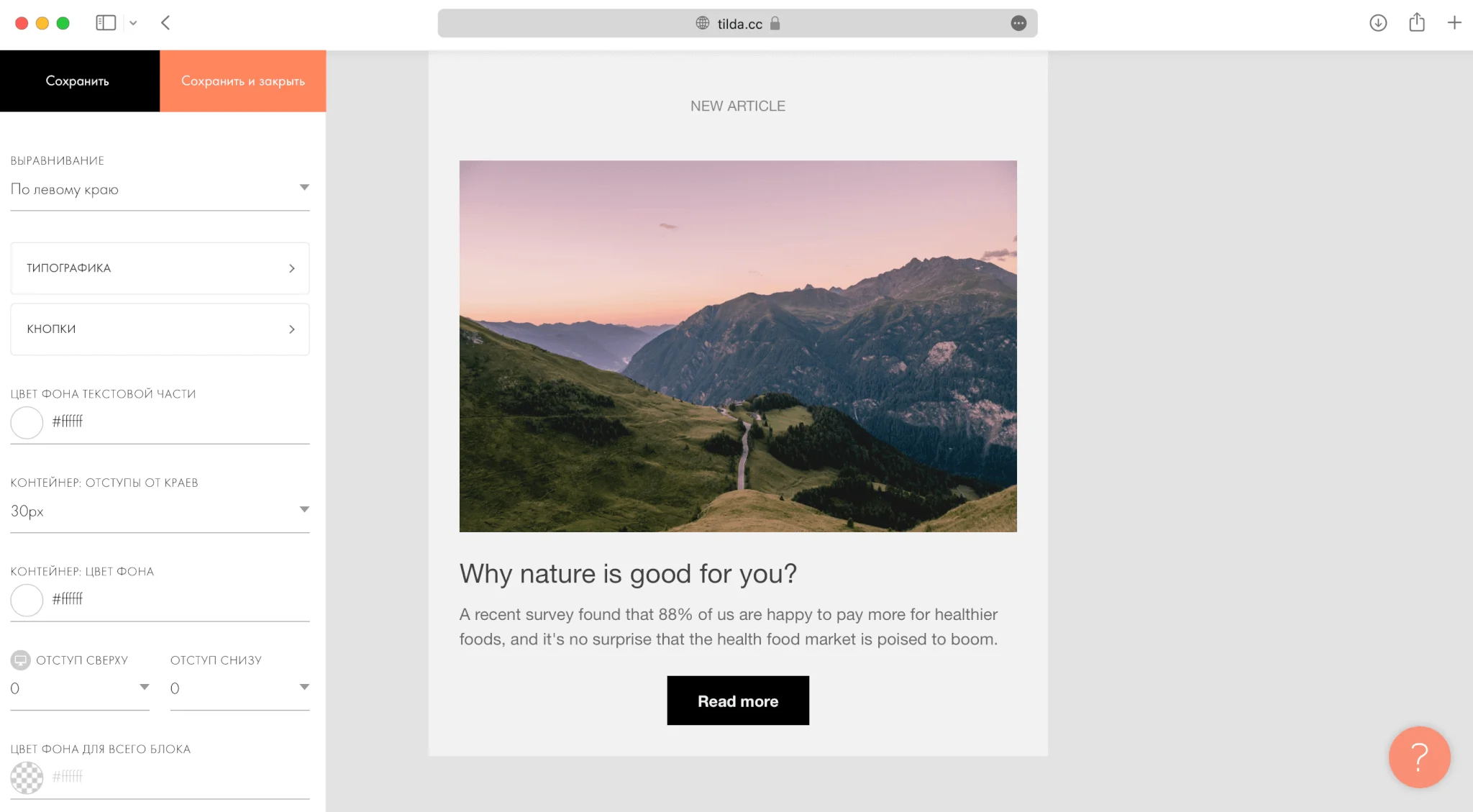Open the transparent block background color swatch
The width and height of the screenshot is (1473, 812).
click(x=27, y=777)
